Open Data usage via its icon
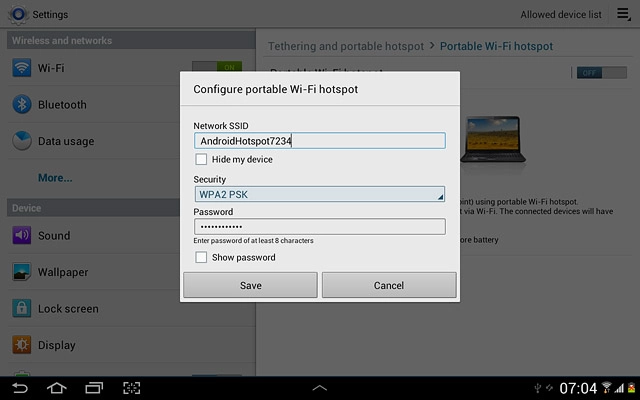 (22, 141)
